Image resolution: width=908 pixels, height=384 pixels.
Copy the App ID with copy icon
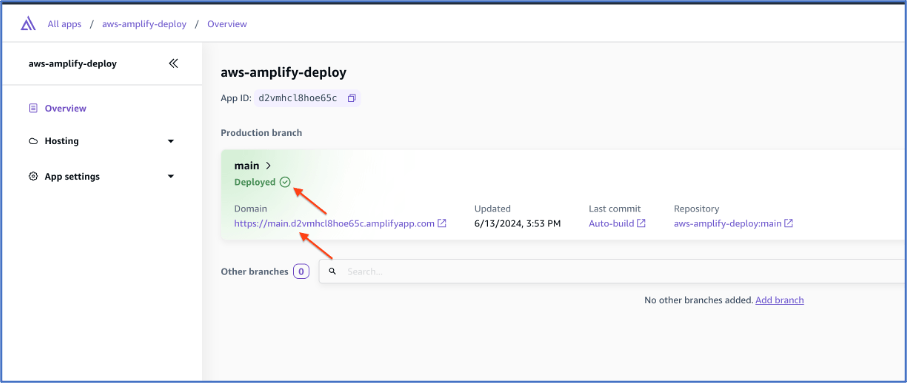point(351,98)
